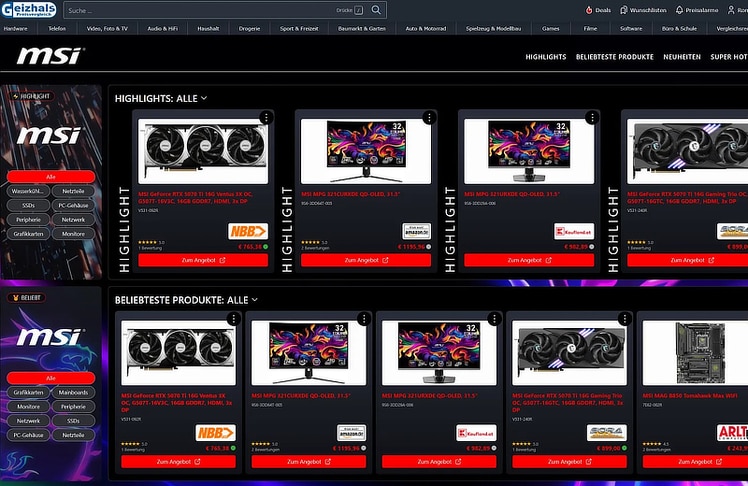Viewport: 748px width, 486px height.
Task: Click the Amazon shop logo in Highlights
Action: pos(416,231)
